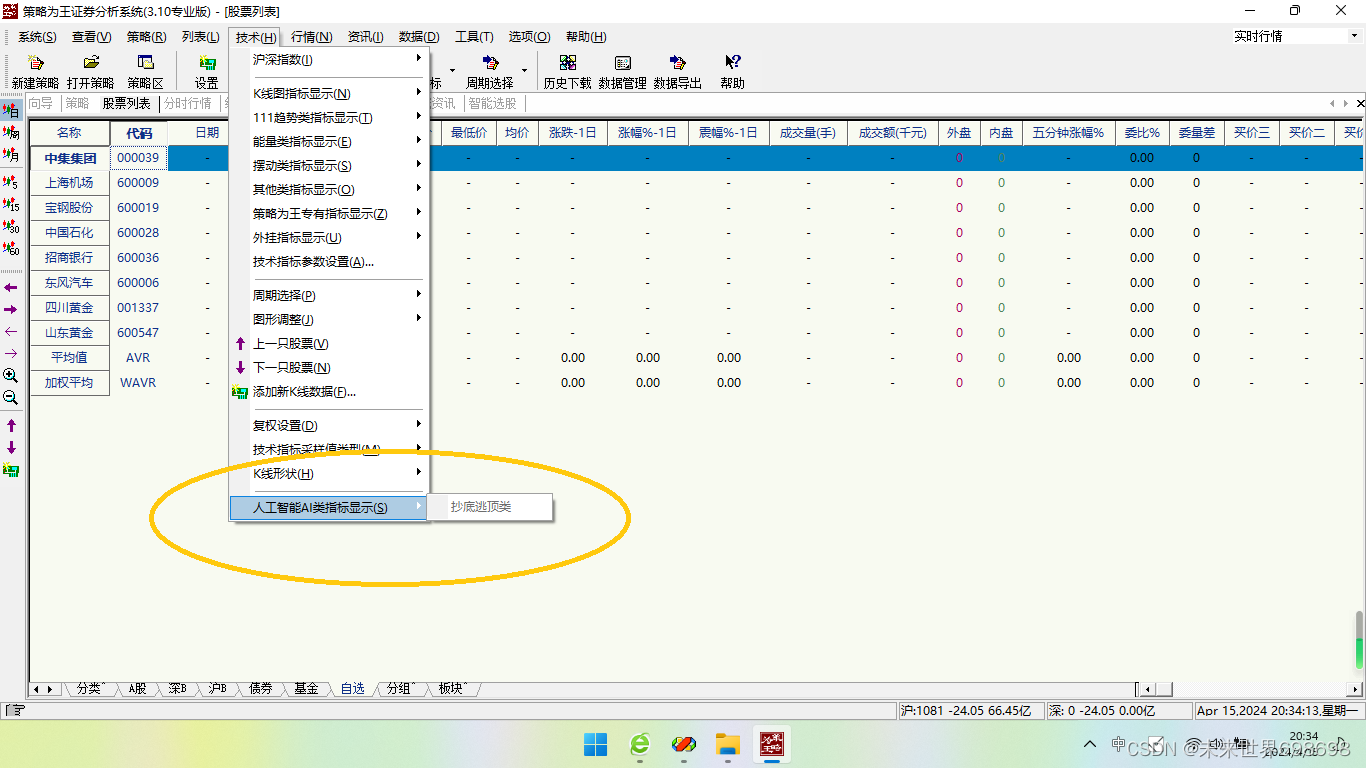Screen dimensions: 1366x768
Task: Open Windows Start menu on taskbar
Action: 595,744
